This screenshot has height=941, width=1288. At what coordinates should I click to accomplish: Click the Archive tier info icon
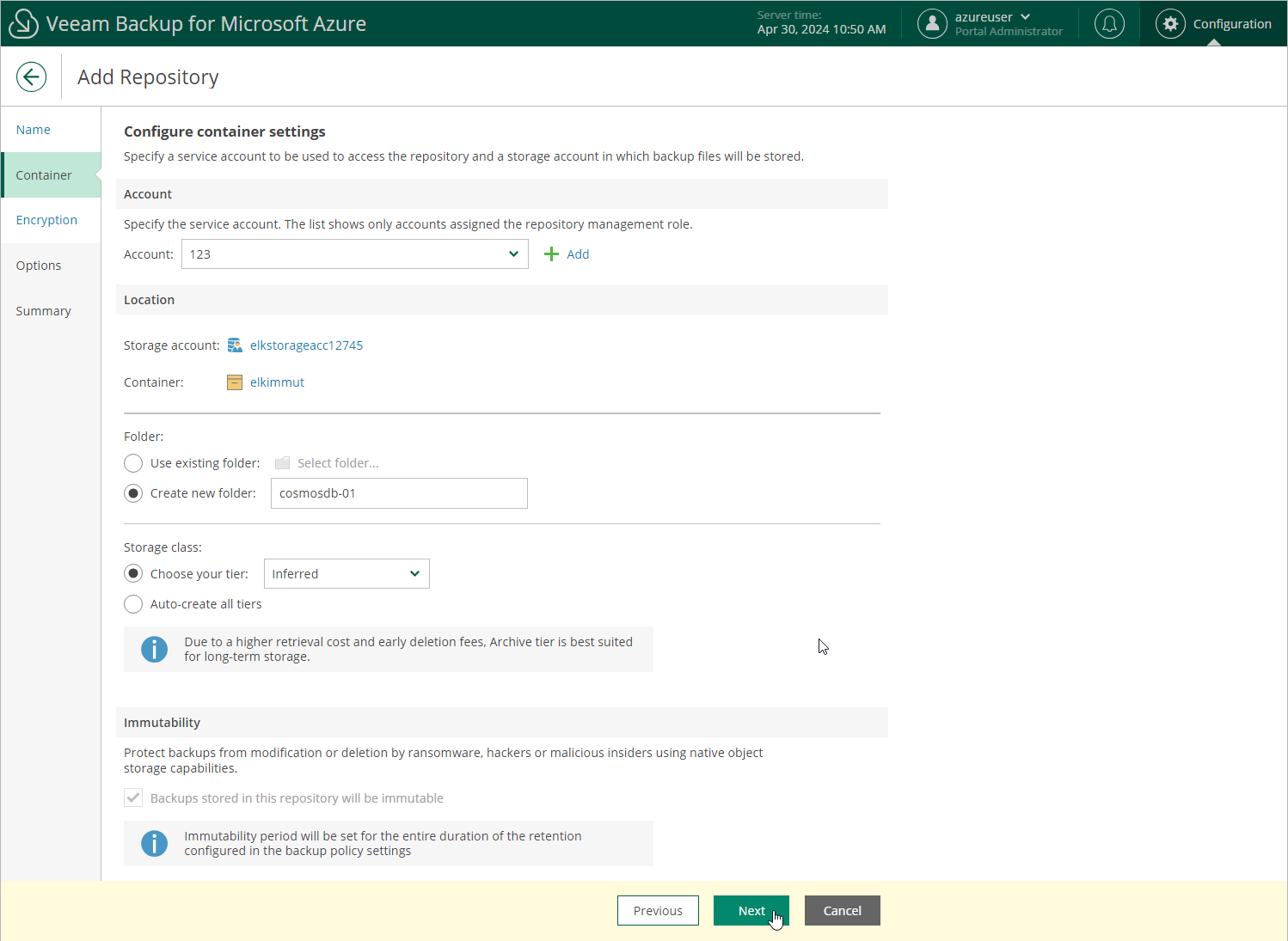pos(154,649)
